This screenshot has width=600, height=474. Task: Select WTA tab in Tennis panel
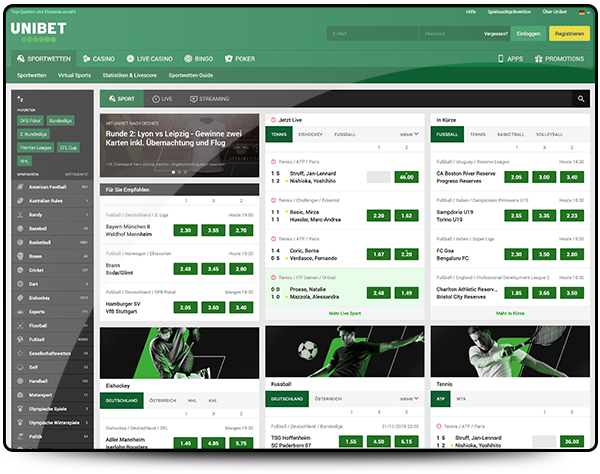point(461,399)
